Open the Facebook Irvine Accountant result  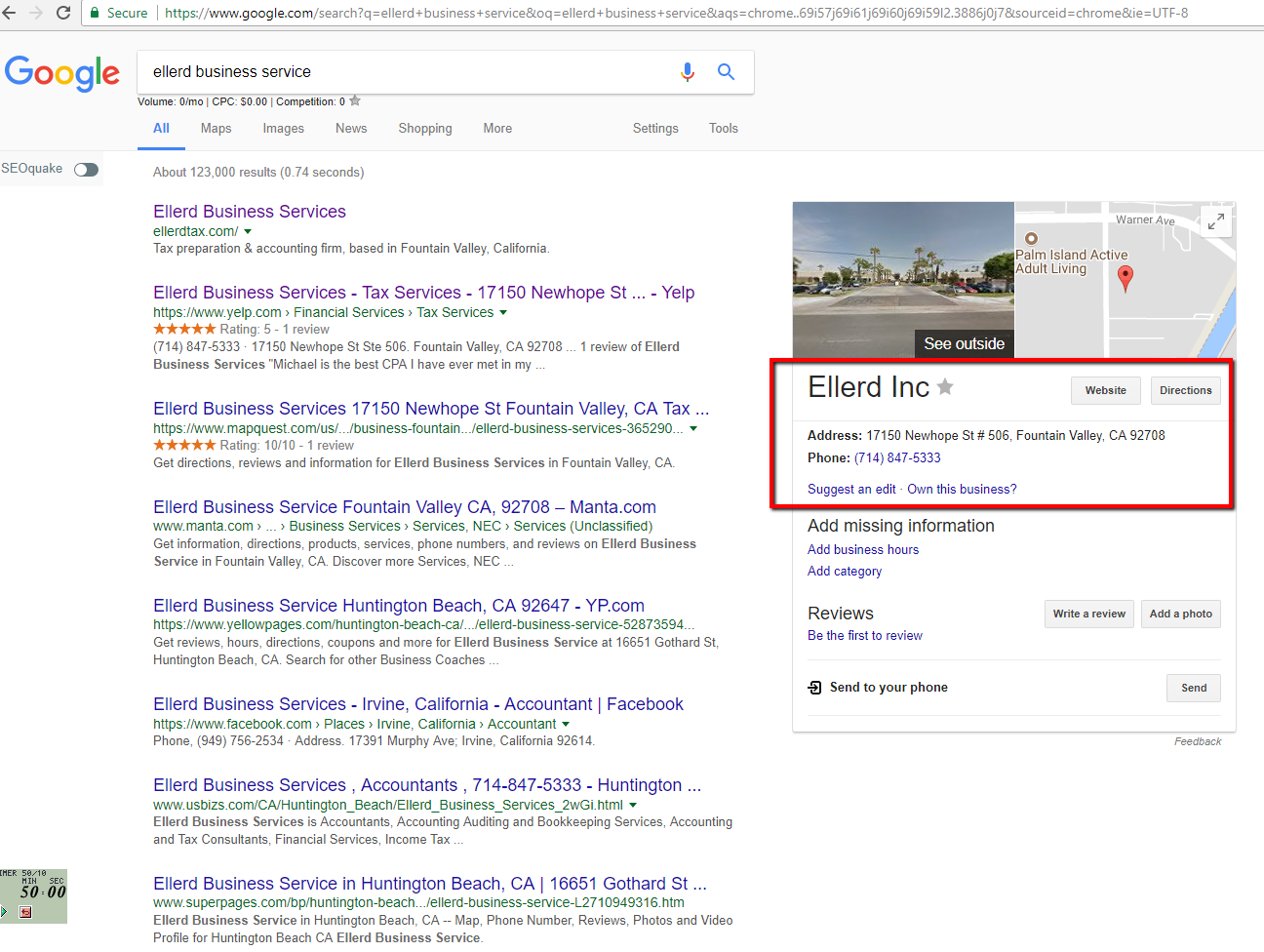(x=418, y=704)
